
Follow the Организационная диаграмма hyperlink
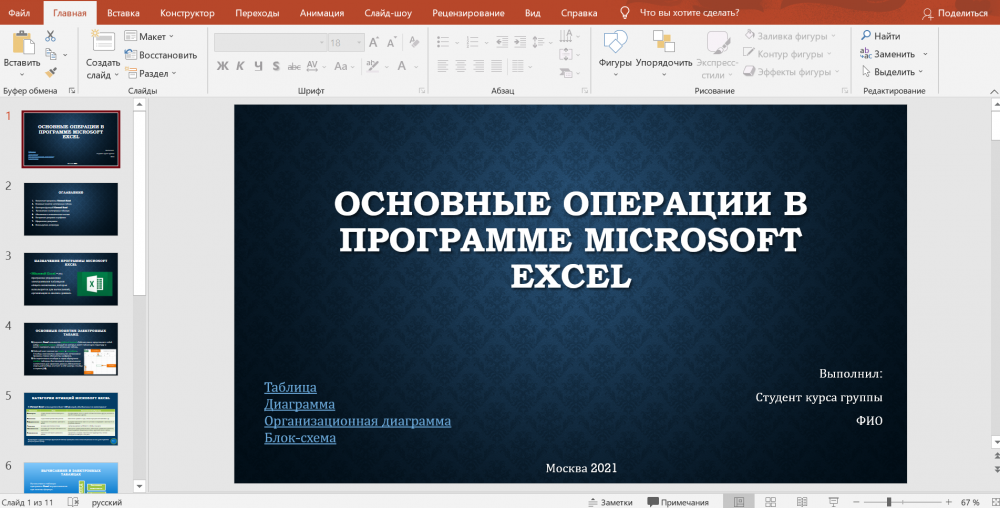(357, 422)
